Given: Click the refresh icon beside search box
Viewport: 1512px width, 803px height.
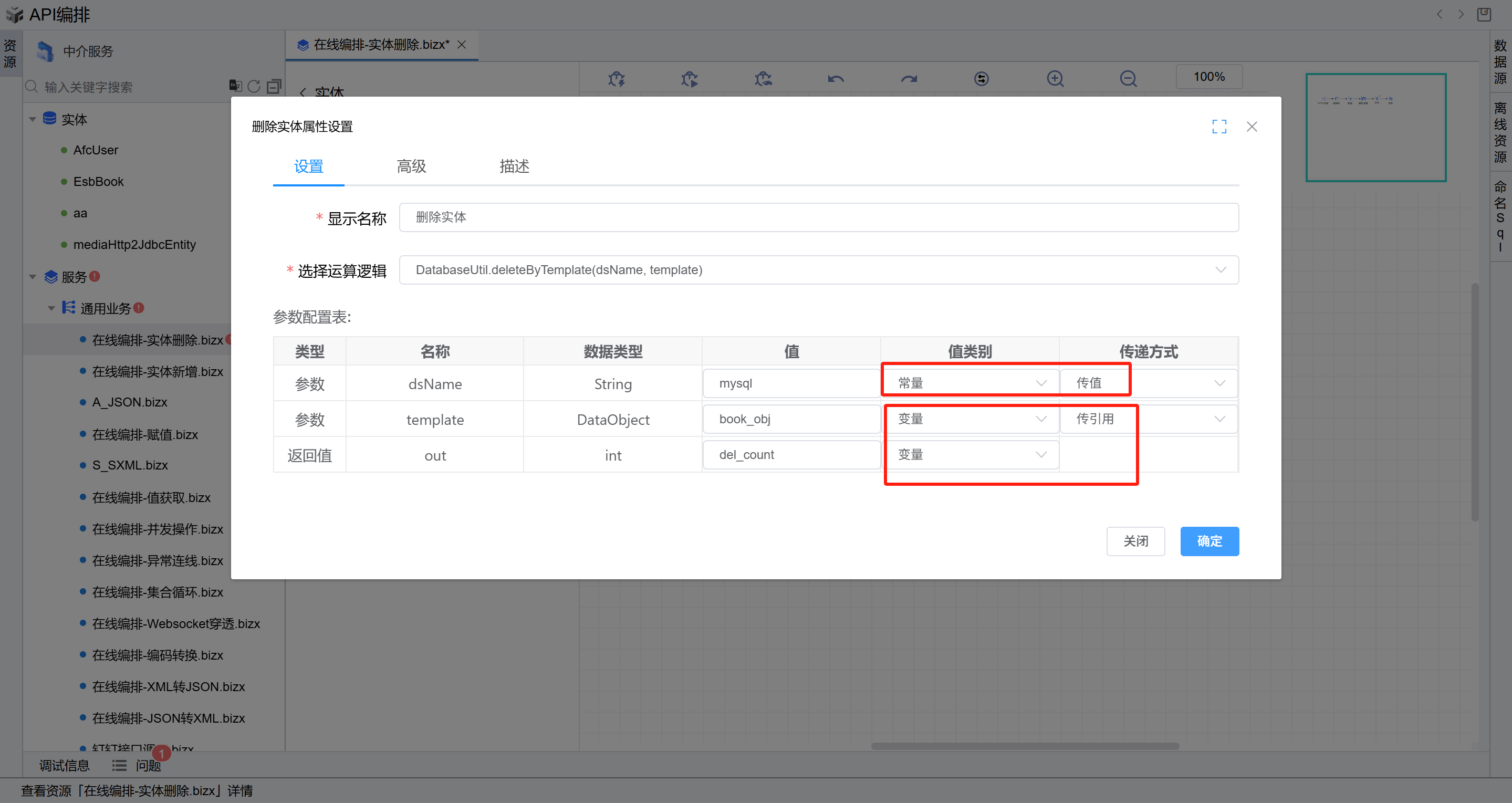Looking at the screenshot, I should 254,86.
